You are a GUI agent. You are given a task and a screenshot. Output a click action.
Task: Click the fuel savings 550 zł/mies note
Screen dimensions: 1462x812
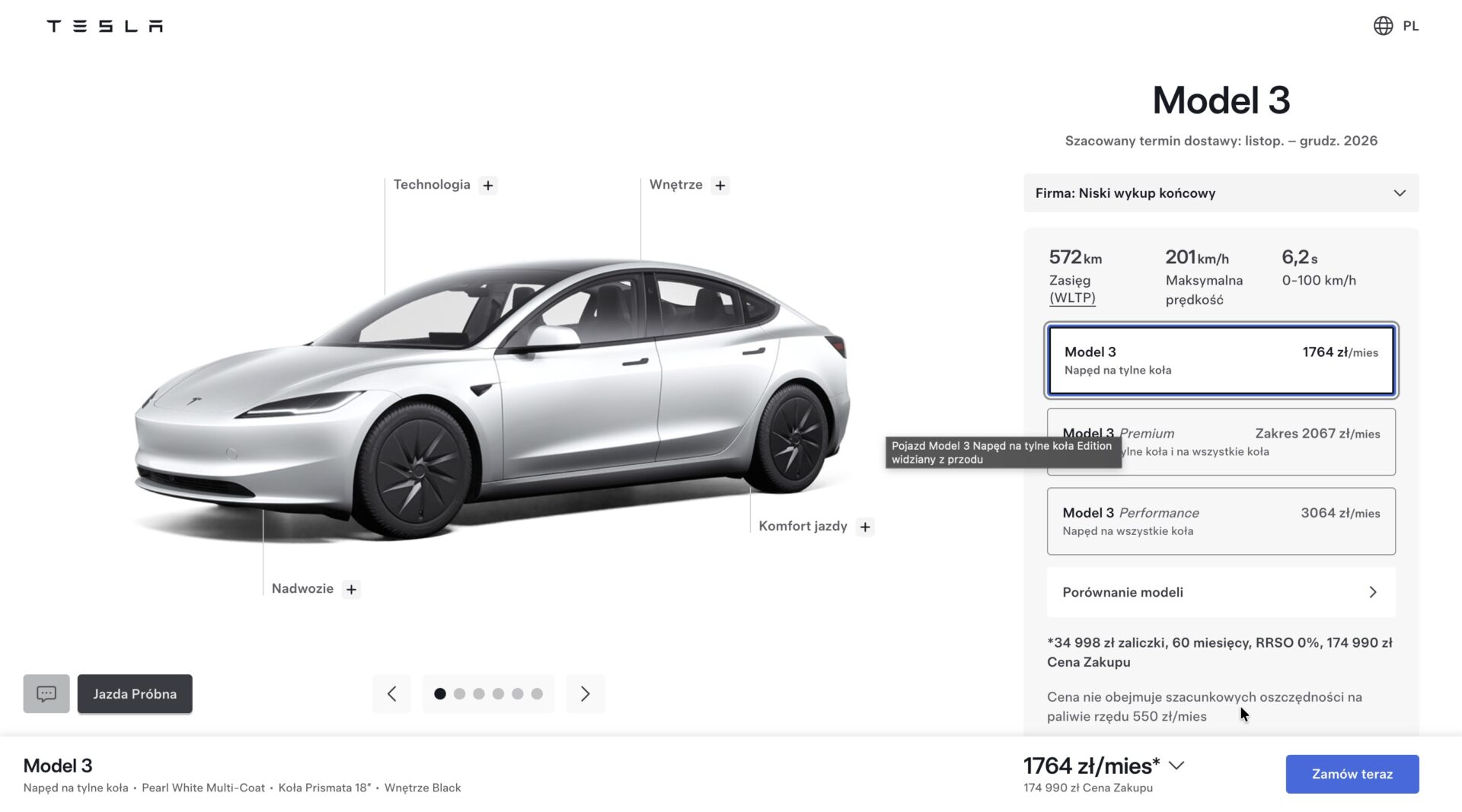(x=1205, y=706)
